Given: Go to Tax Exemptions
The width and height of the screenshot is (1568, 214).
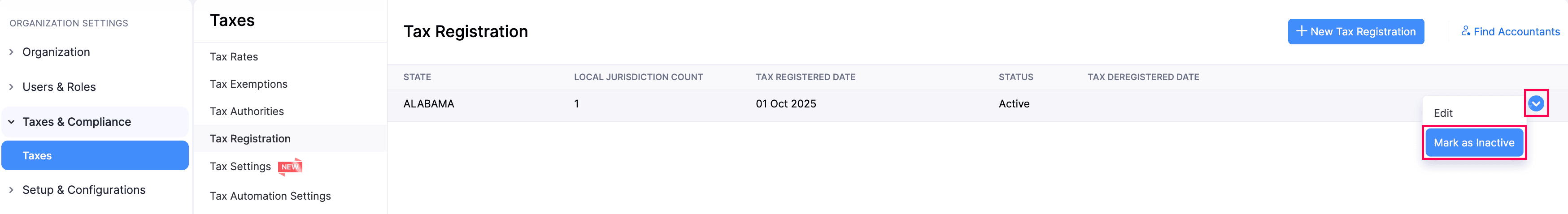Looking at the screenshot, I should (x=248, y=84).
